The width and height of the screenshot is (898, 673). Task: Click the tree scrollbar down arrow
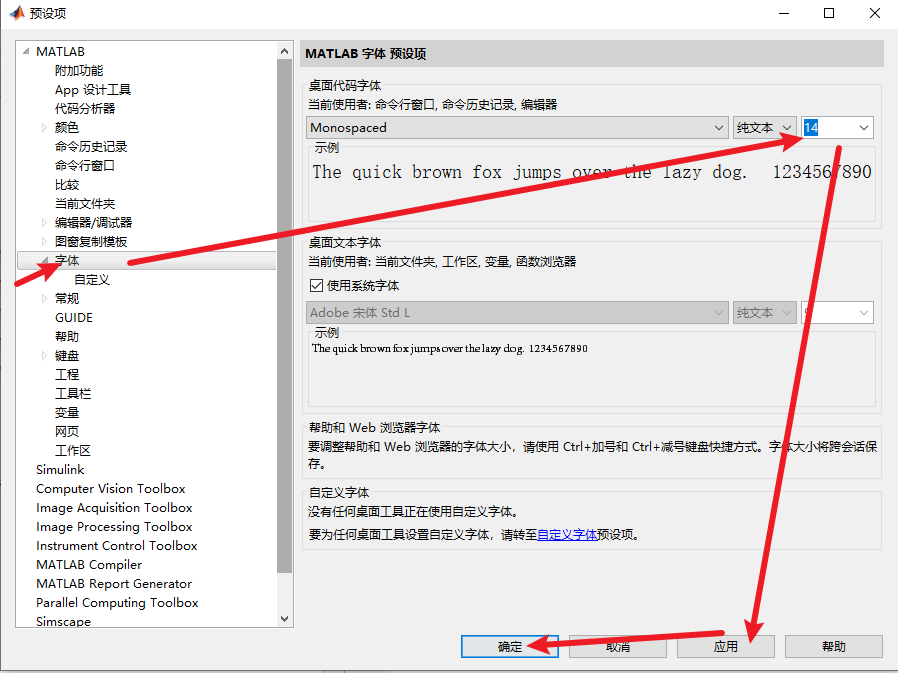pos(284,619)
